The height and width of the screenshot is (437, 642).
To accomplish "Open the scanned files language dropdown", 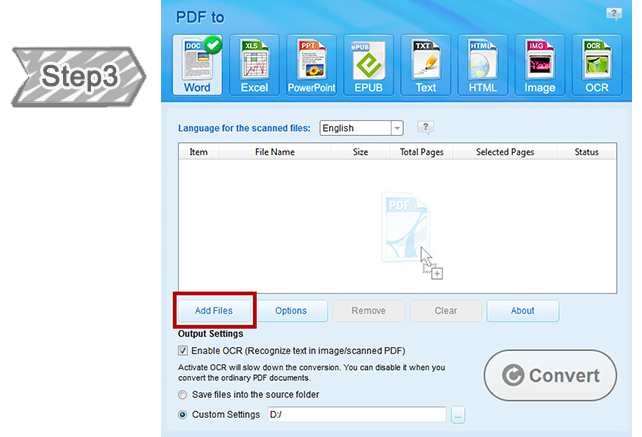I will click(397, 128).
